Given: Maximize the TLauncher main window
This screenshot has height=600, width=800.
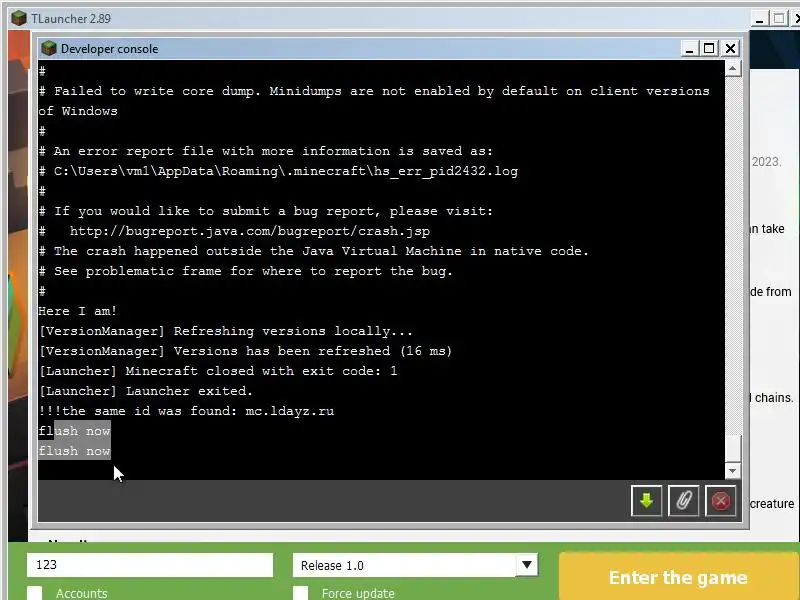Looking at the screenshot, I should (779, 19).
